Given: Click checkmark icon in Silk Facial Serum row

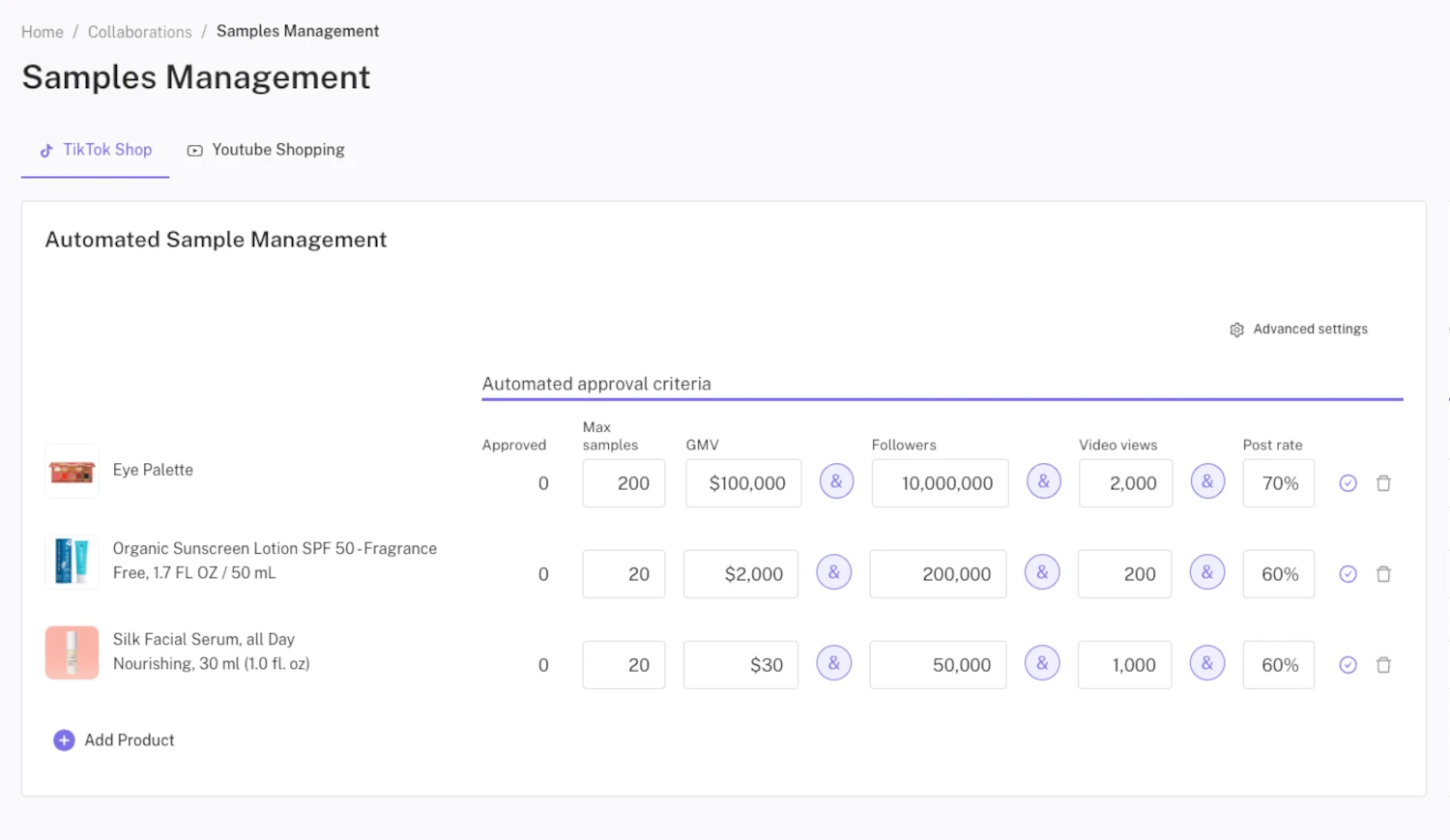Looking at the screenshot, I should 1348,665.
